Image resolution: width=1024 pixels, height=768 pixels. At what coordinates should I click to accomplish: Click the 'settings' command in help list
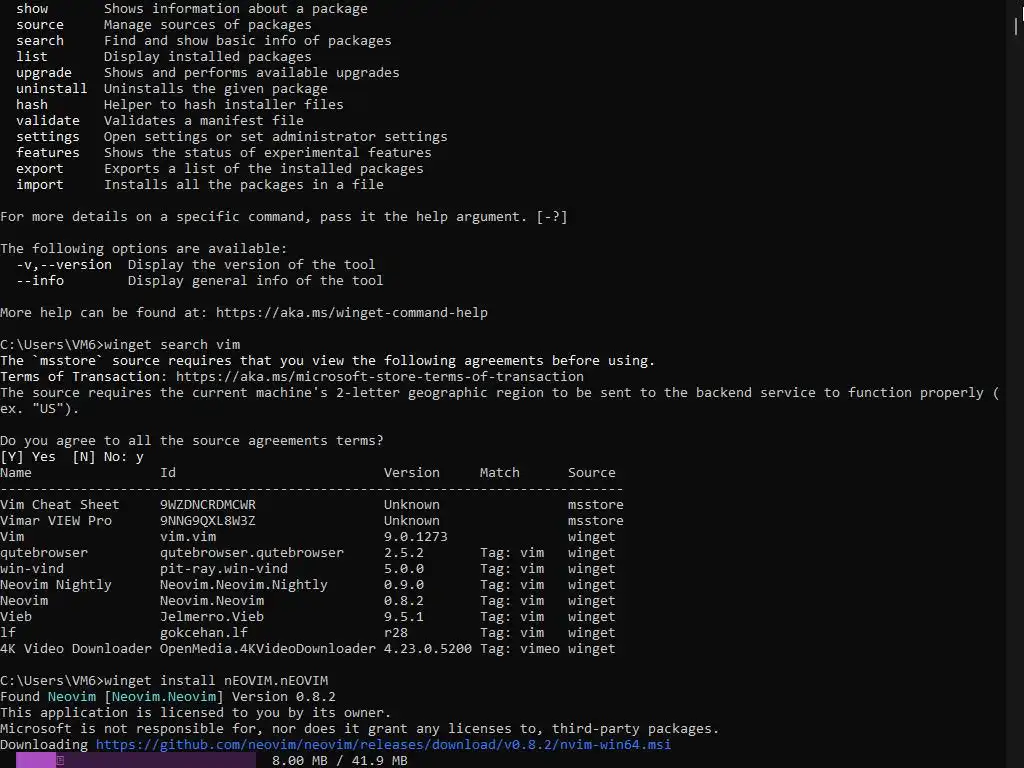coord(48,136)
